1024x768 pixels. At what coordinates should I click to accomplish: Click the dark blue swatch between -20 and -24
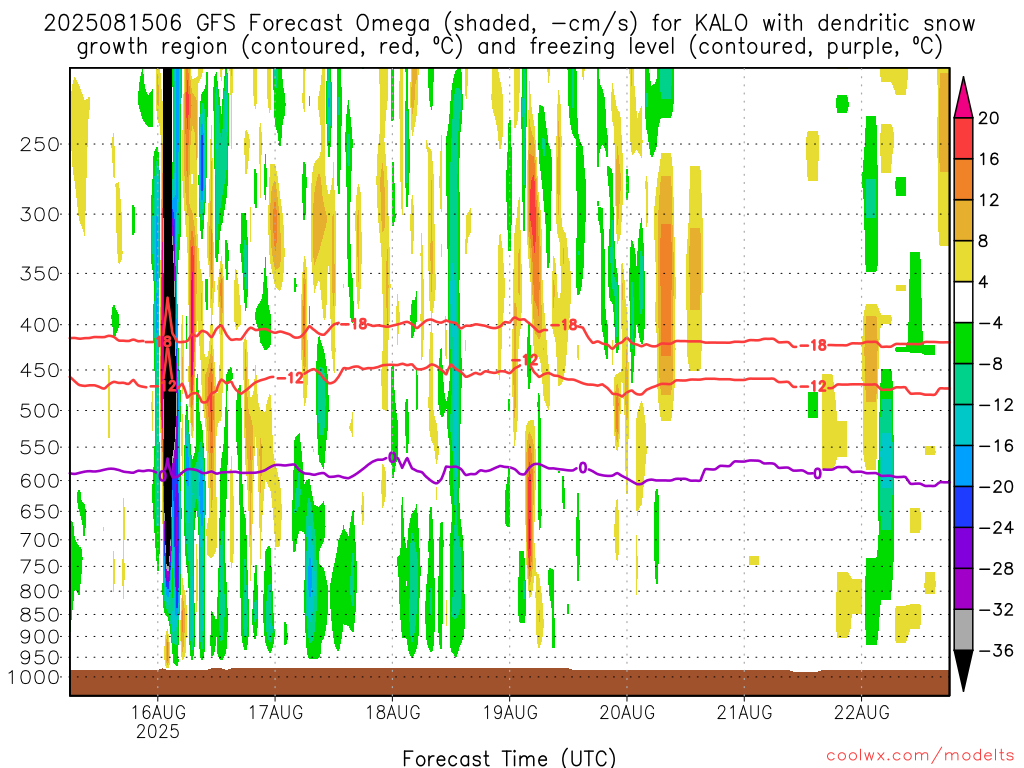pos(963,507)
